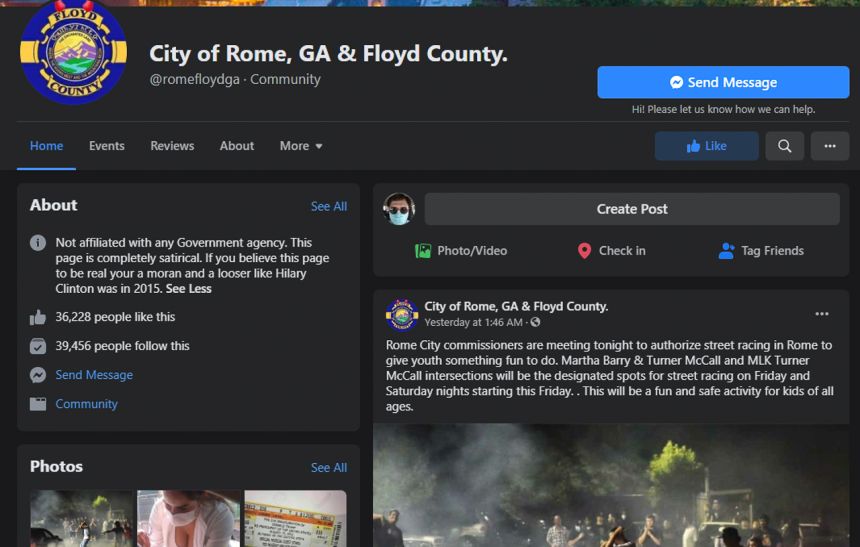
Task: Click the Tag Friends option label
Action: click(772, 251)
